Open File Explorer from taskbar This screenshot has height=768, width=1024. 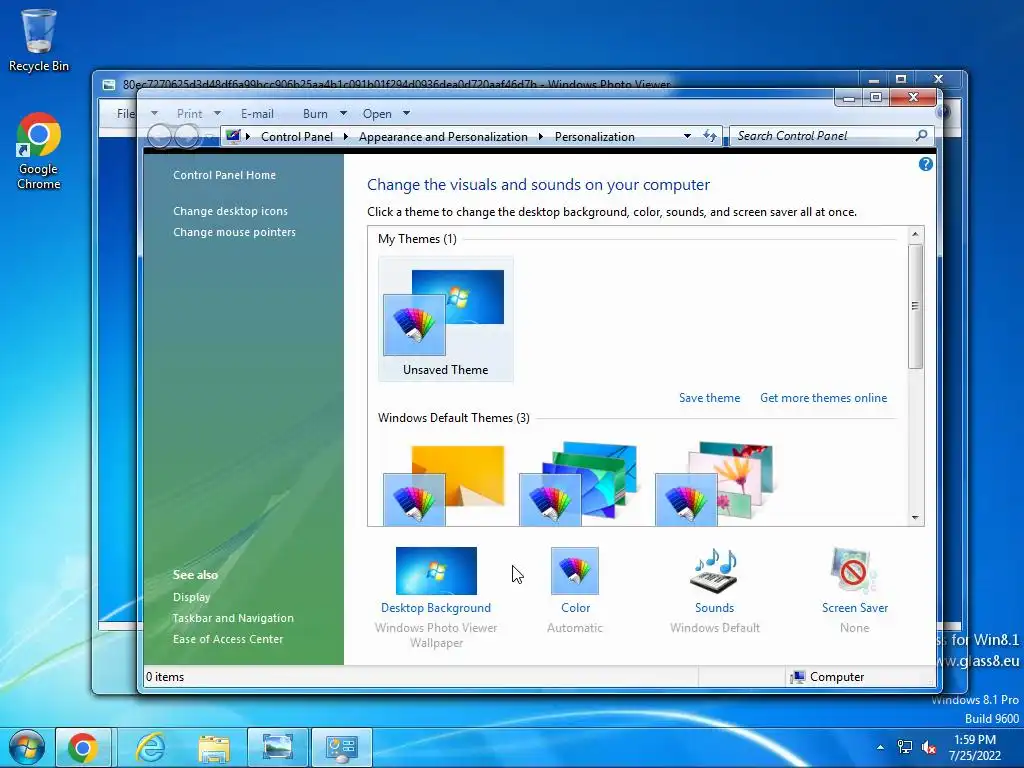(214, 747)
